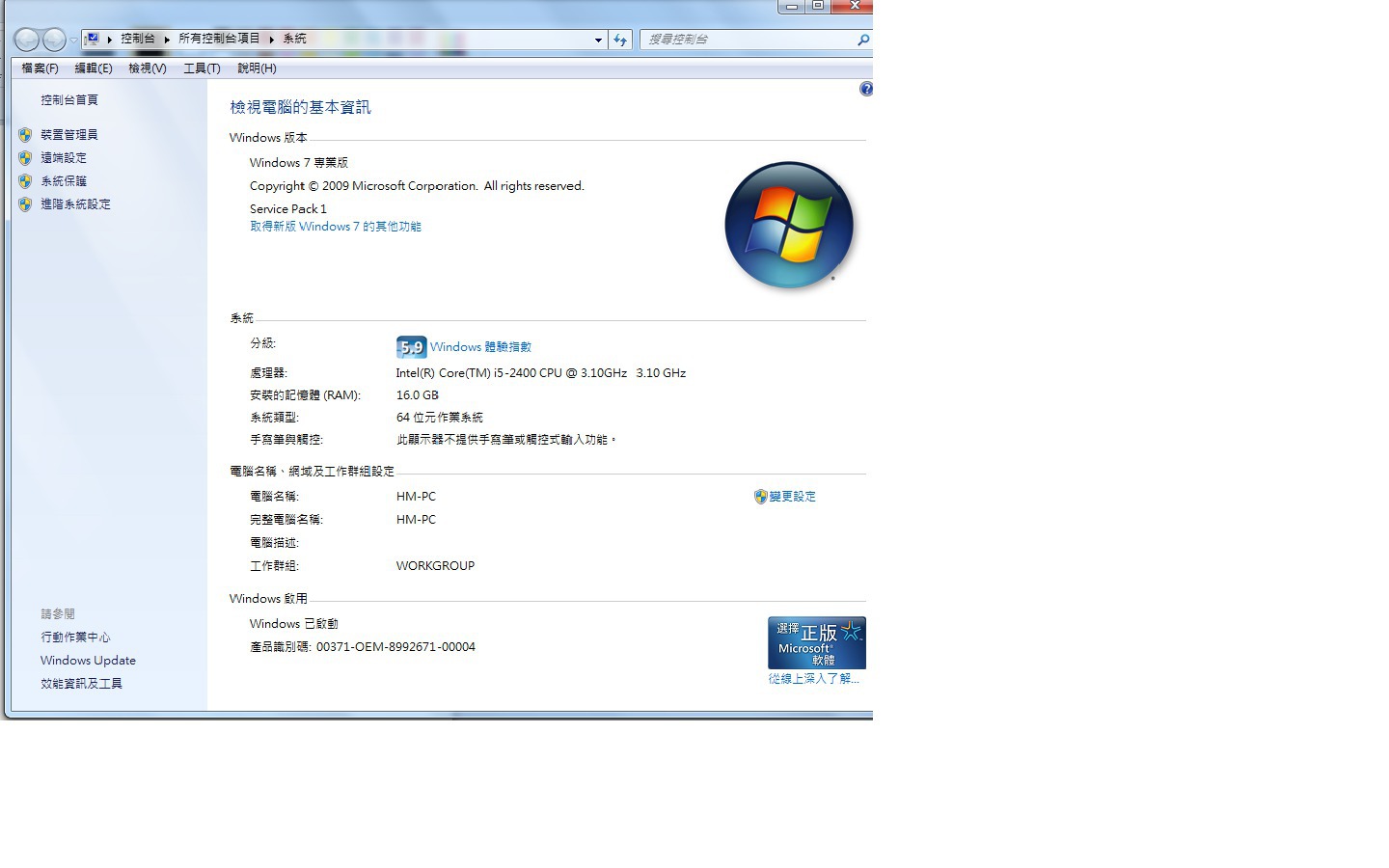The image size is (1389, 868).
Task: Click the Windows 已啟動 activation status text
Action: (294, 624)
